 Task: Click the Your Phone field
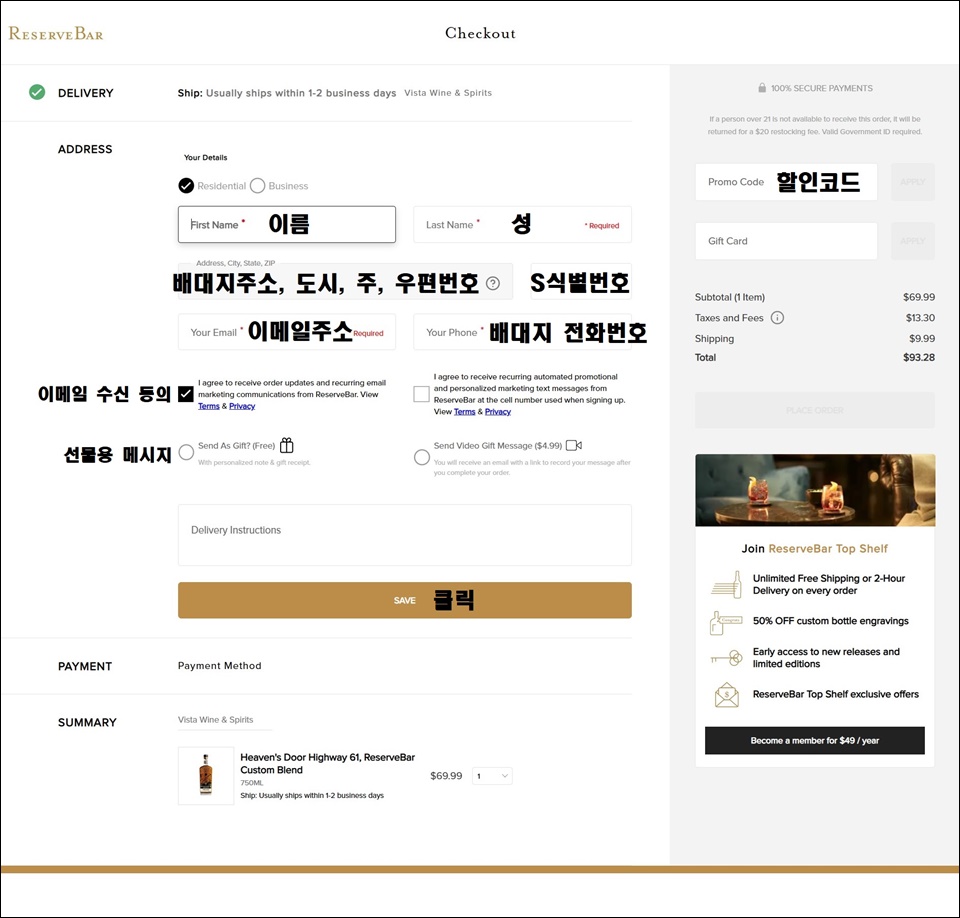tap(522, 332)
